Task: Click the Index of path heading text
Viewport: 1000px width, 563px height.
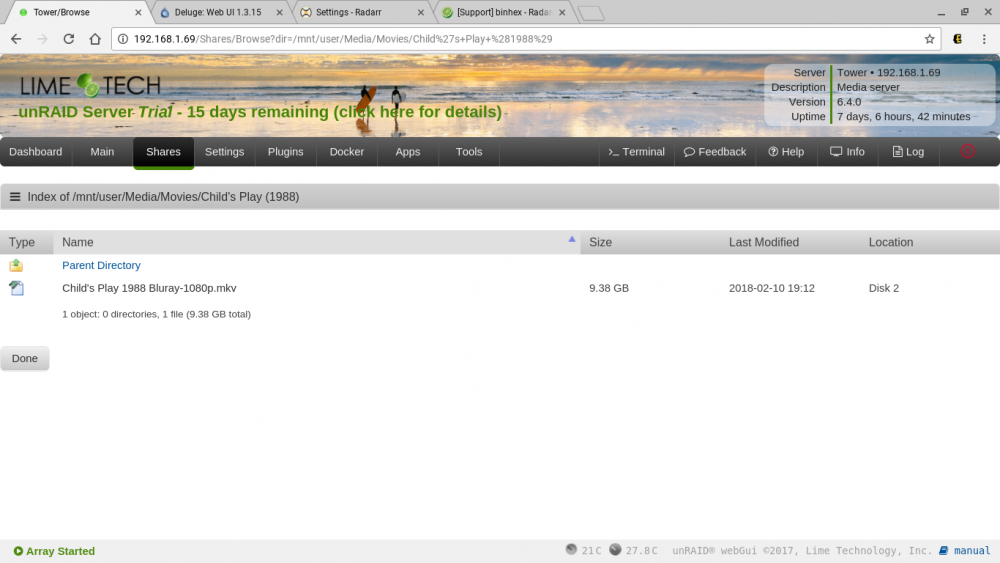Action: pos(163,197)
